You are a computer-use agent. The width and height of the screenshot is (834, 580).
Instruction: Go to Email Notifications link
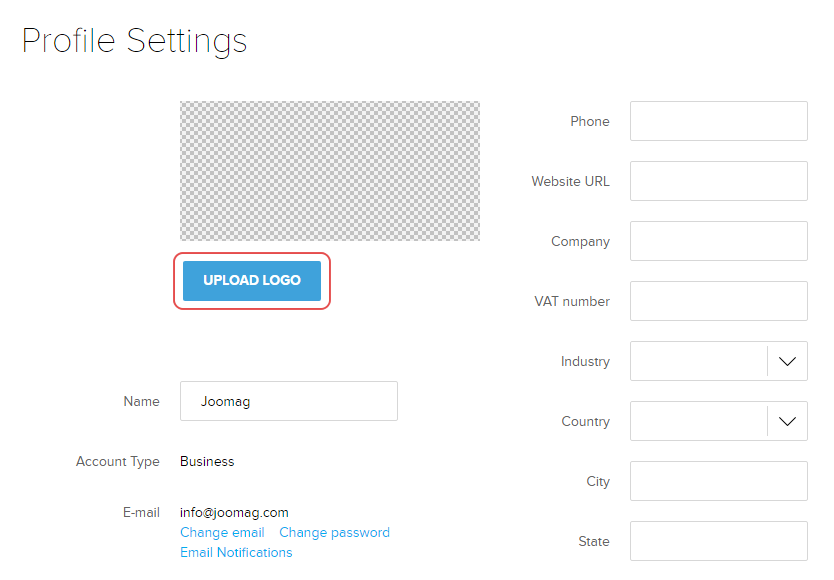tap(236, 553)
